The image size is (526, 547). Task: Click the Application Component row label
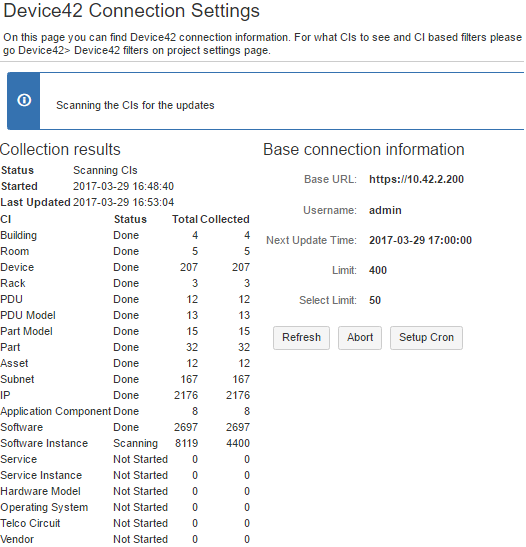[56, 412]
